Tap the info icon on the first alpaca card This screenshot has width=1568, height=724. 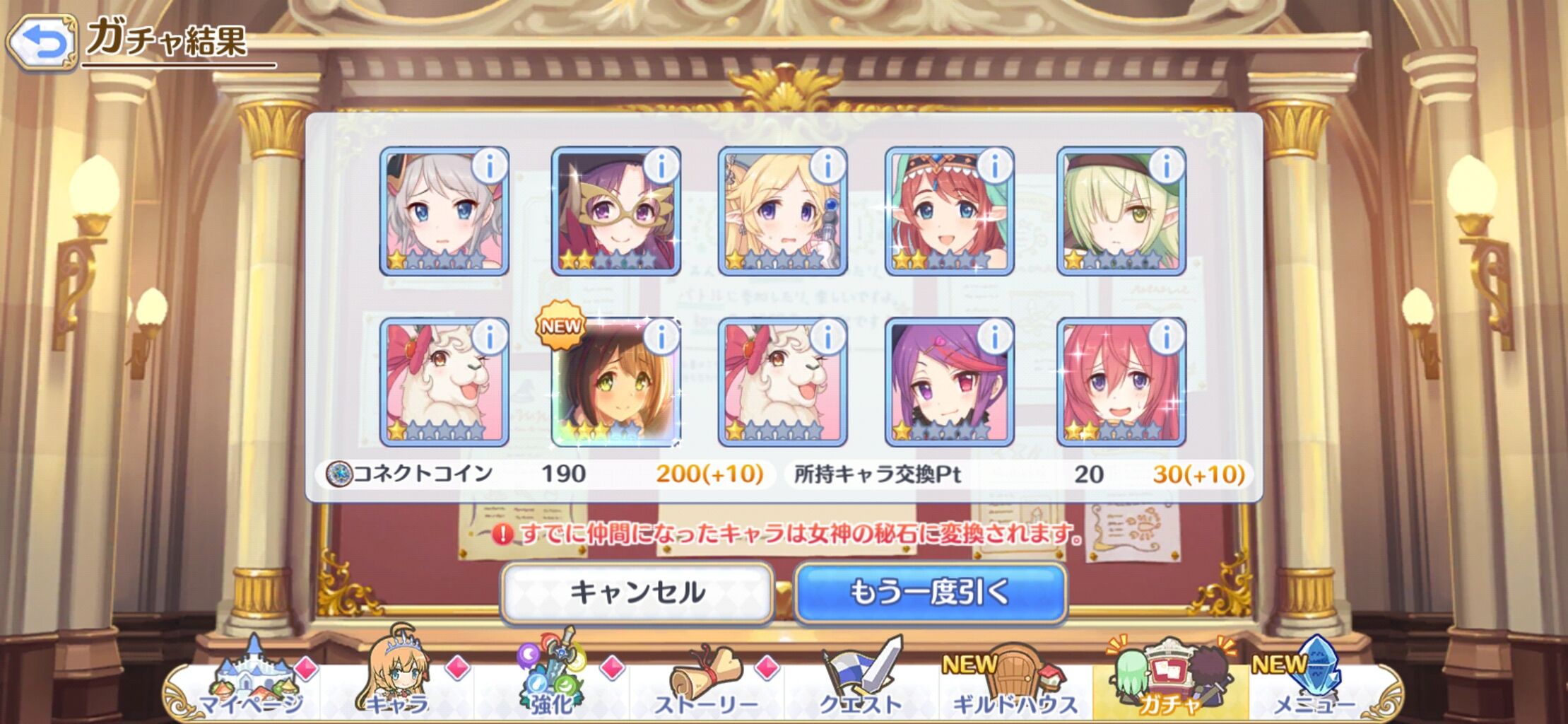coord(490,337)
